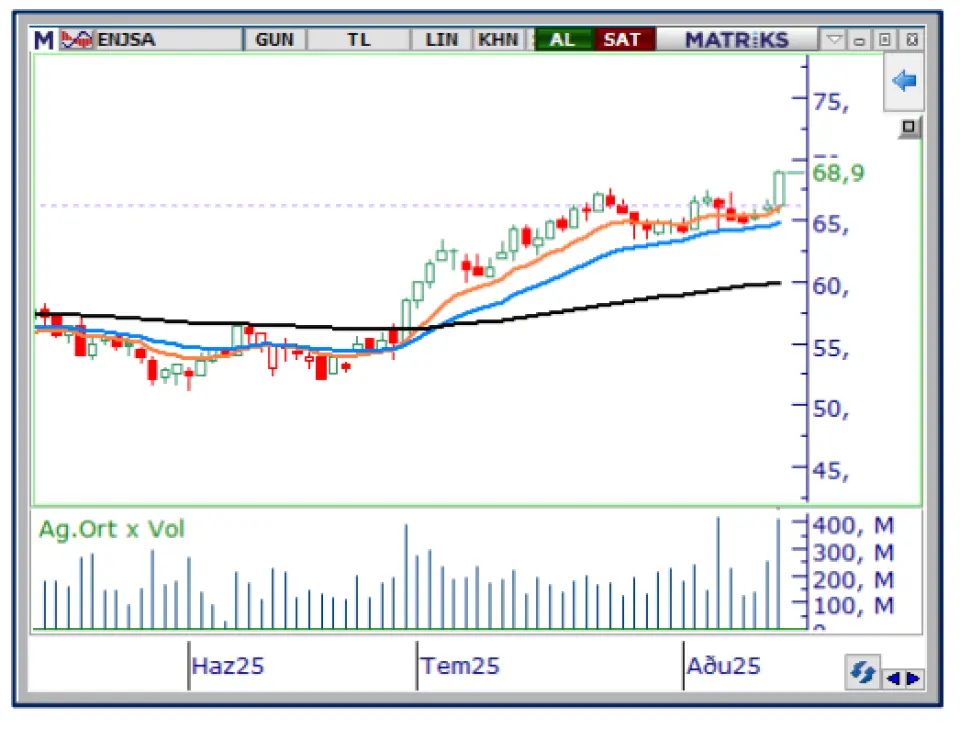This screenshot has height=729, width=960.
Task: Open the chart icon beside ENJSA
Action: pyautogui.click(x=77, y=40)
